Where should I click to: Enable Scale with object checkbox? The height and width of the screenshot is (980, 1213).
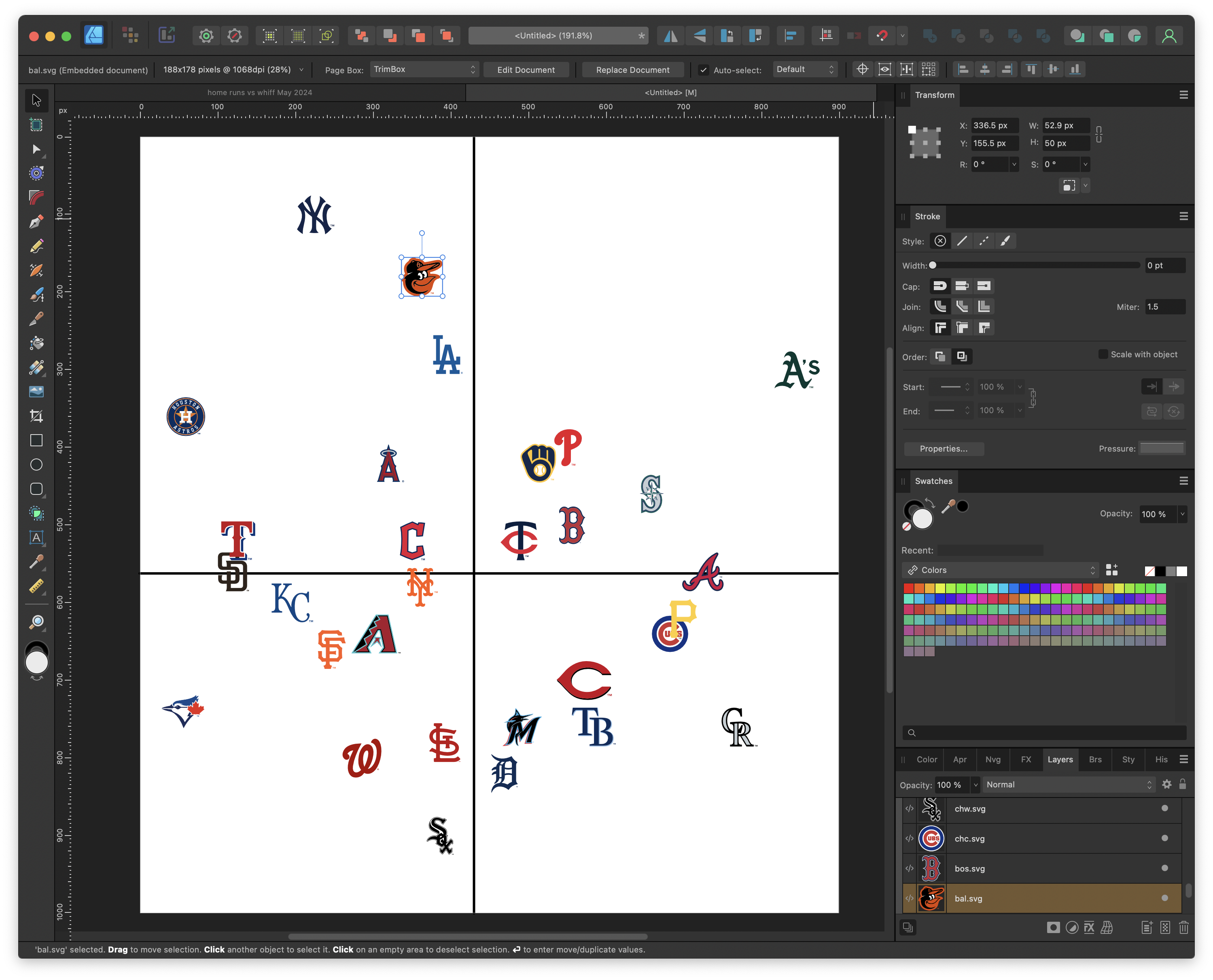(1103, 354)
